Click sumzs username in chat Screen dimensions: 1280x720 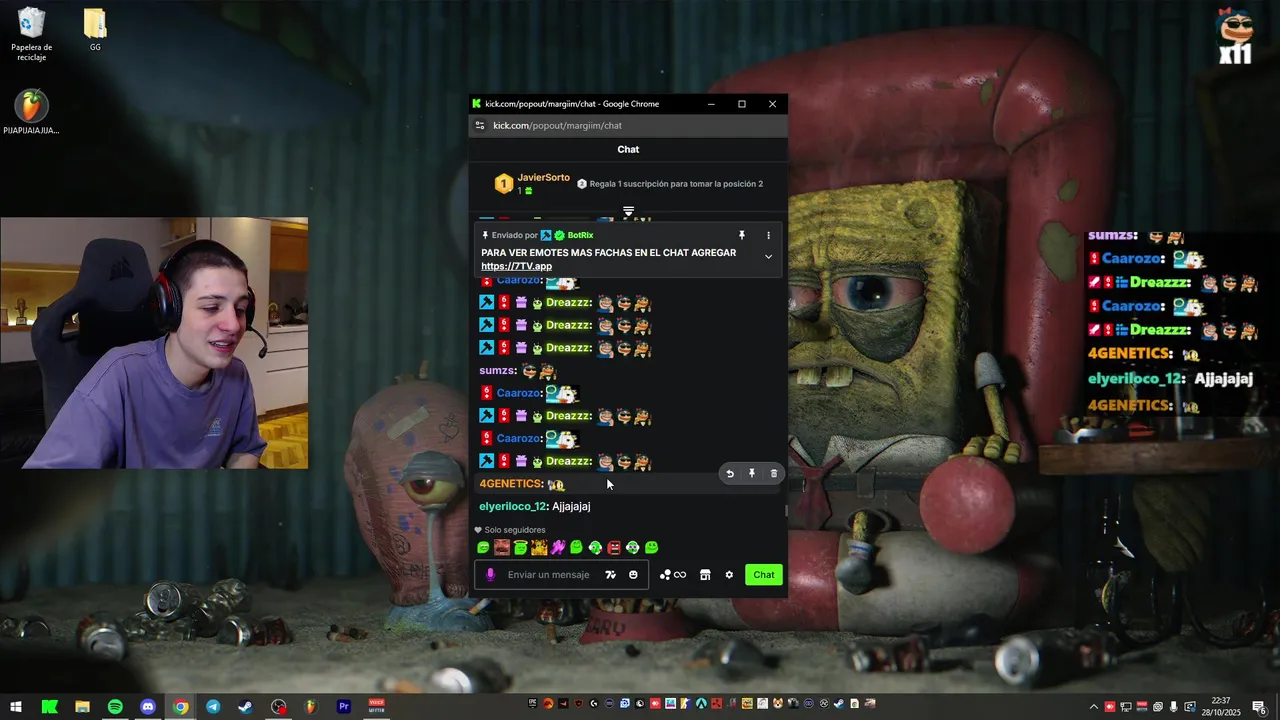pos(496,371)
